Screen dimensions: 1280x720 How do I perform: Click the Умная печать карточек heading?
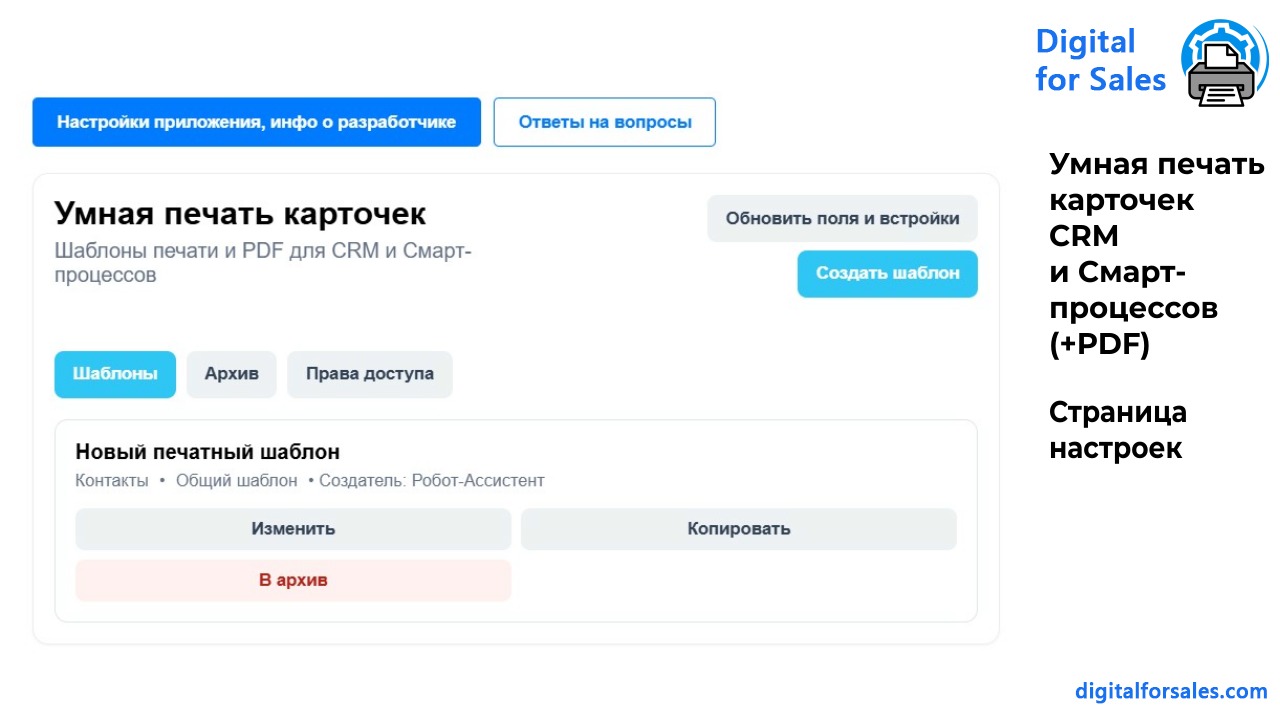(x=240, y=213)
